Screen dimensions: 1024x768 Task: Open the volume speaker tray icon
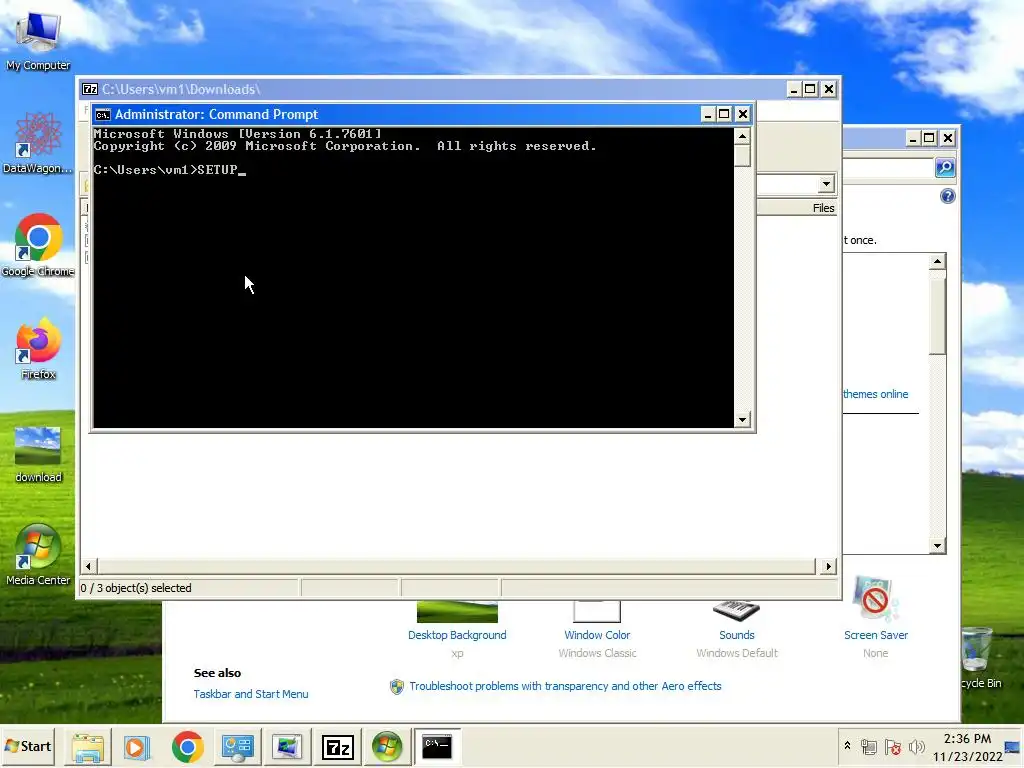tap(917, 746)
